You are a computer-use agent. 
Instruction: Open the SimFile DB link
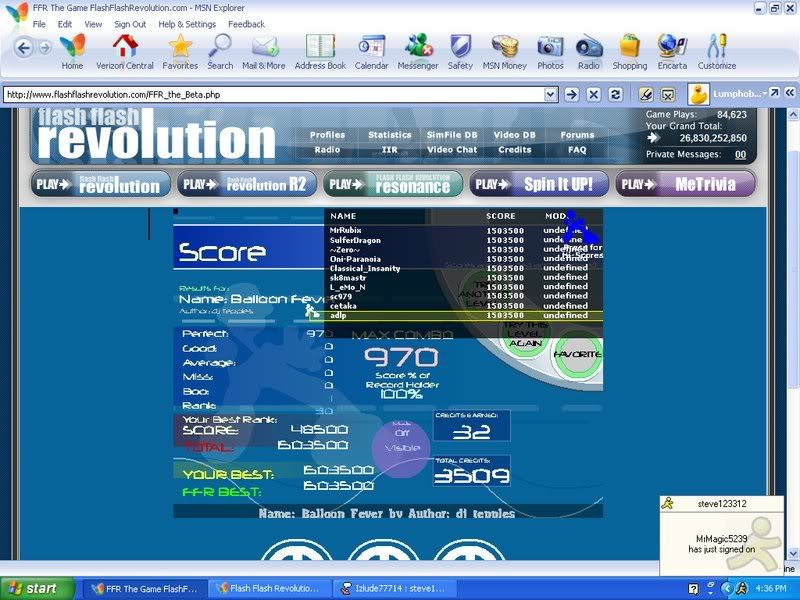coord(452,135)
